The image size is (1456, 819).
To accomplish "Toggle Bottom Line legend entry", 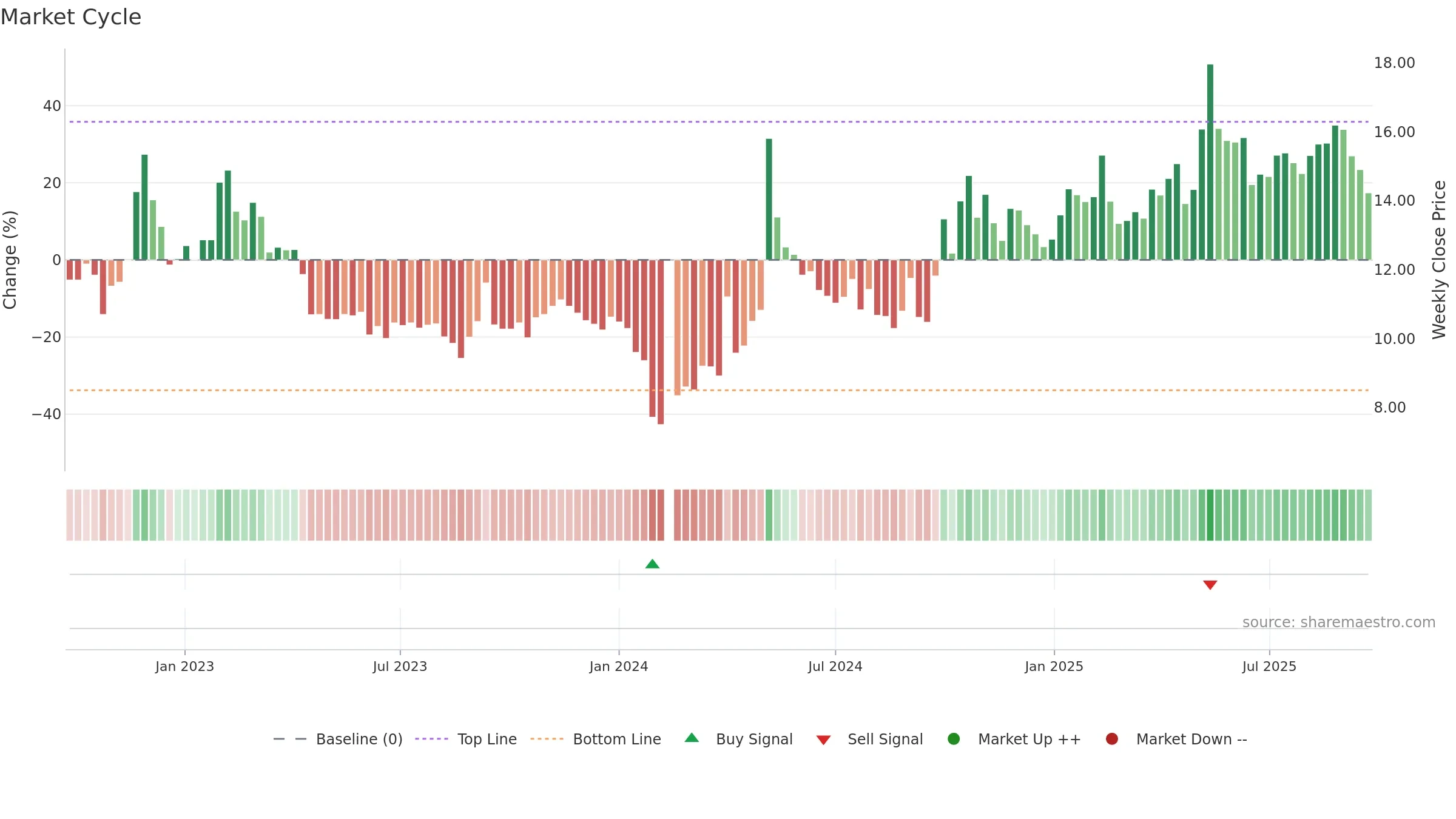I will 596,739.
